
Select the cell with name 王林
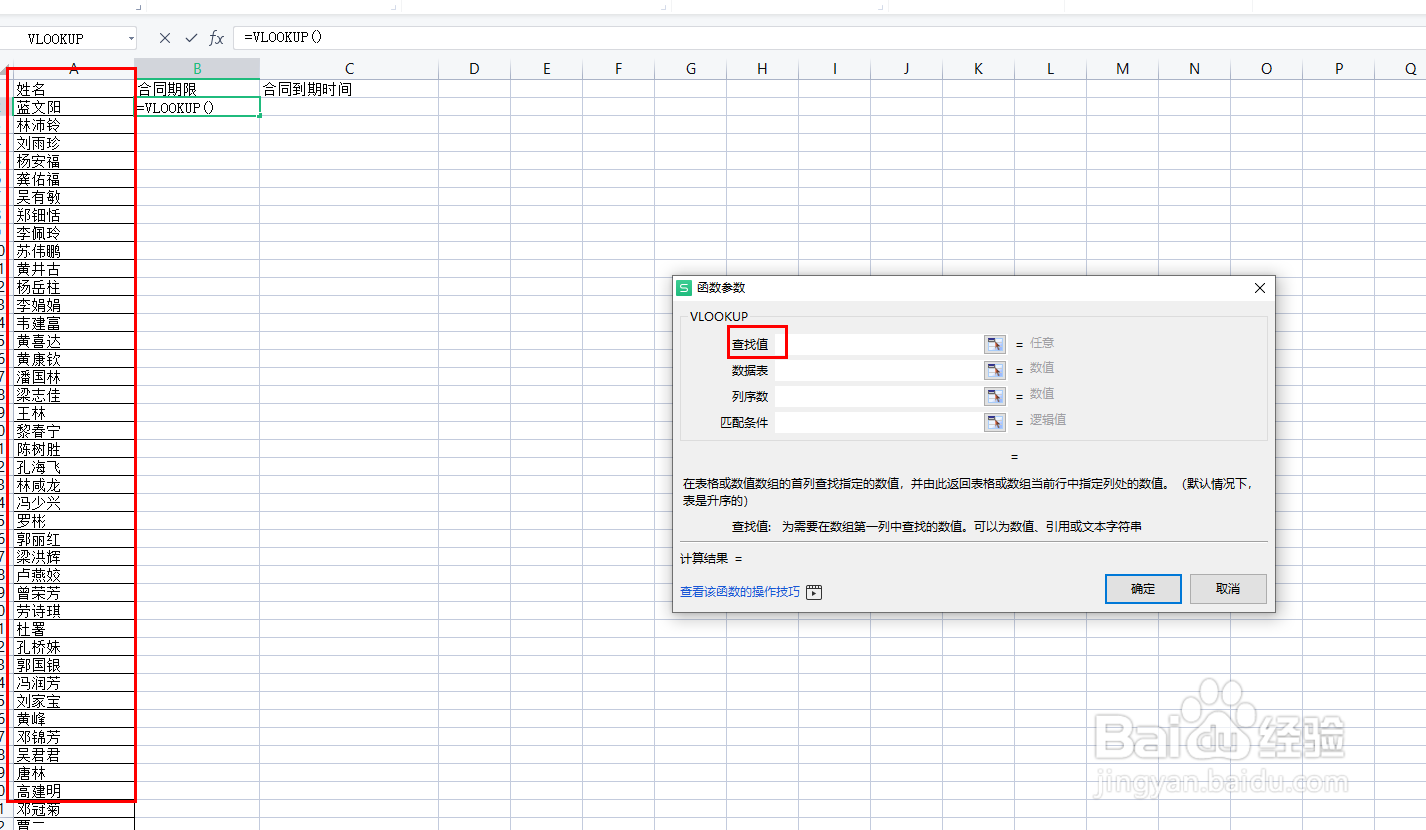click(73, 413)
